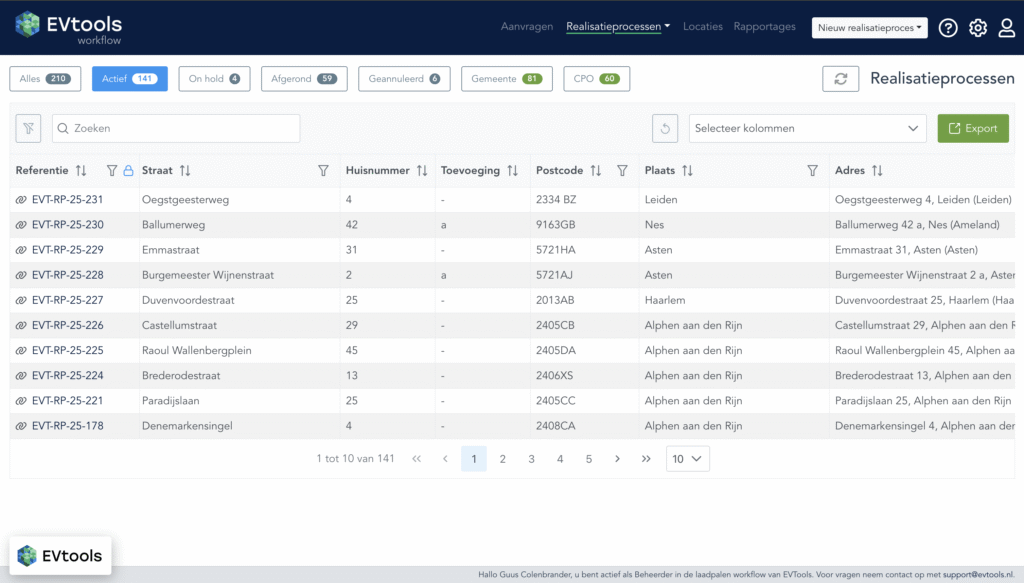Screen dimensions: 1024x583
Task: Open the filter icon in Straat column
Action: click(x=323, y=171)
